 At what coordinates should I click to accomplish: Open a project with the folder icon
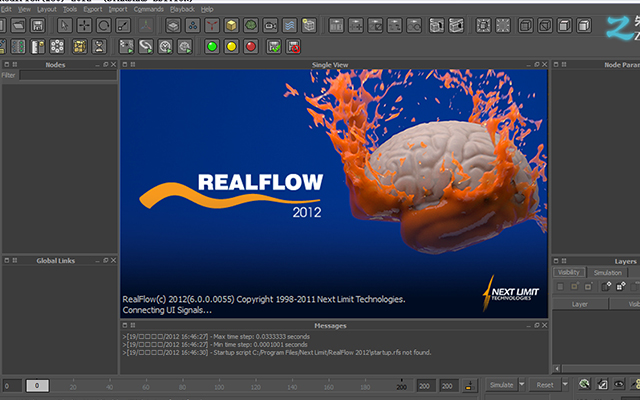(18, 25)
